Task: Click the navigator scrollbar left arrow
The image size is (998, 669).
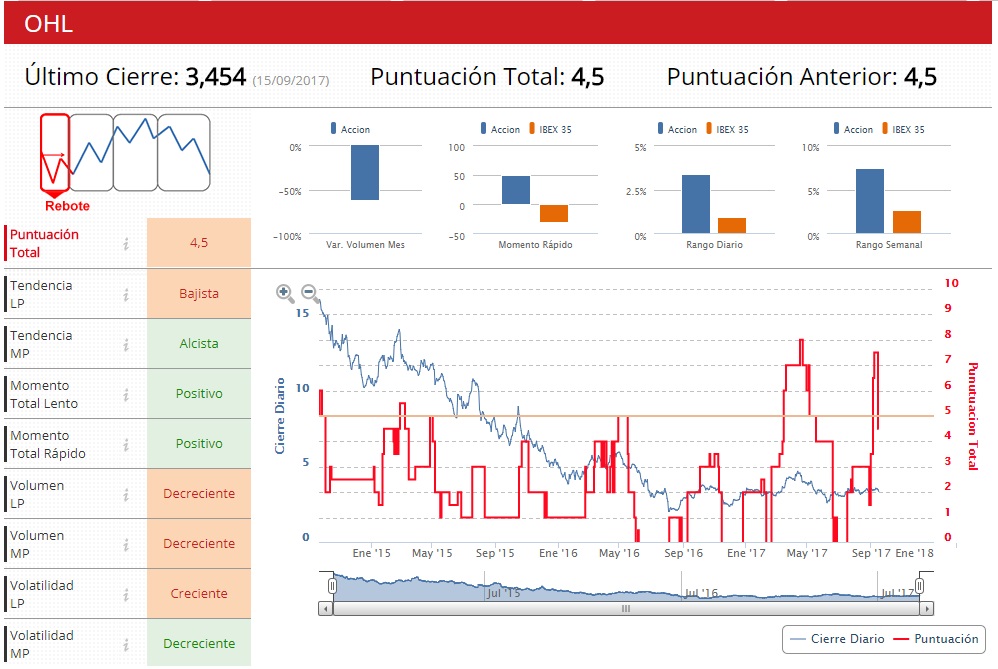Action: 325,609
